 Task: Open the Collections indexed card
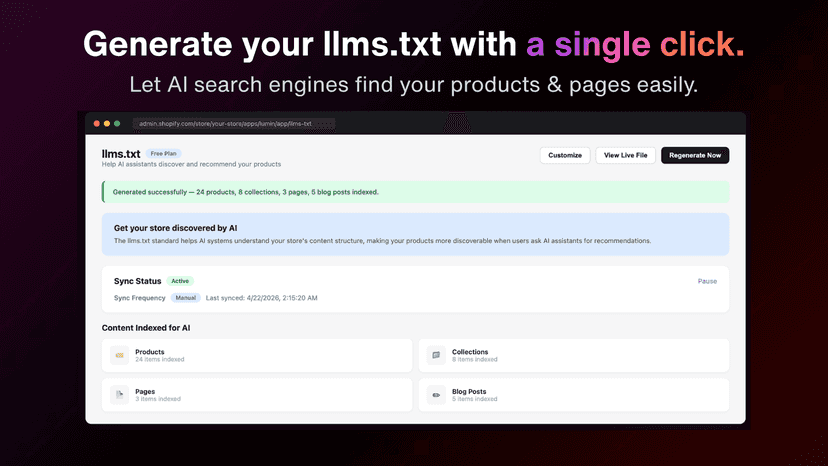click(574, 356)
